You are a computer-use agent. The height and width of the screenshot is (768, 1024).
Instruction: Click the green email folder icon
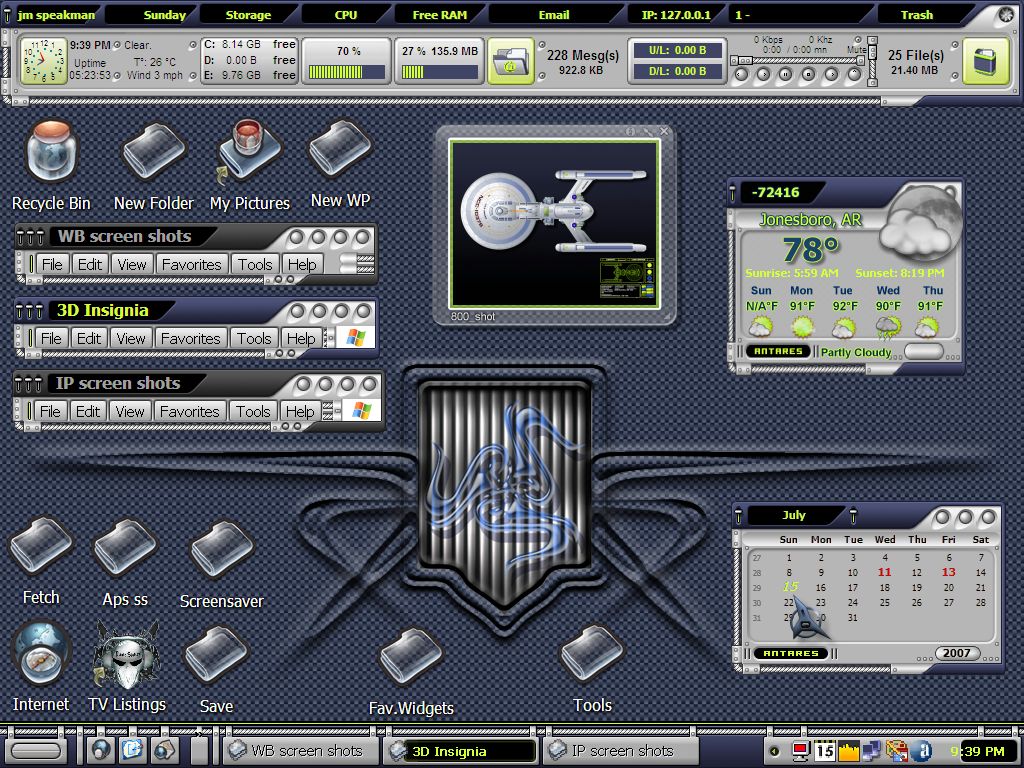click(x=511, y=61)
